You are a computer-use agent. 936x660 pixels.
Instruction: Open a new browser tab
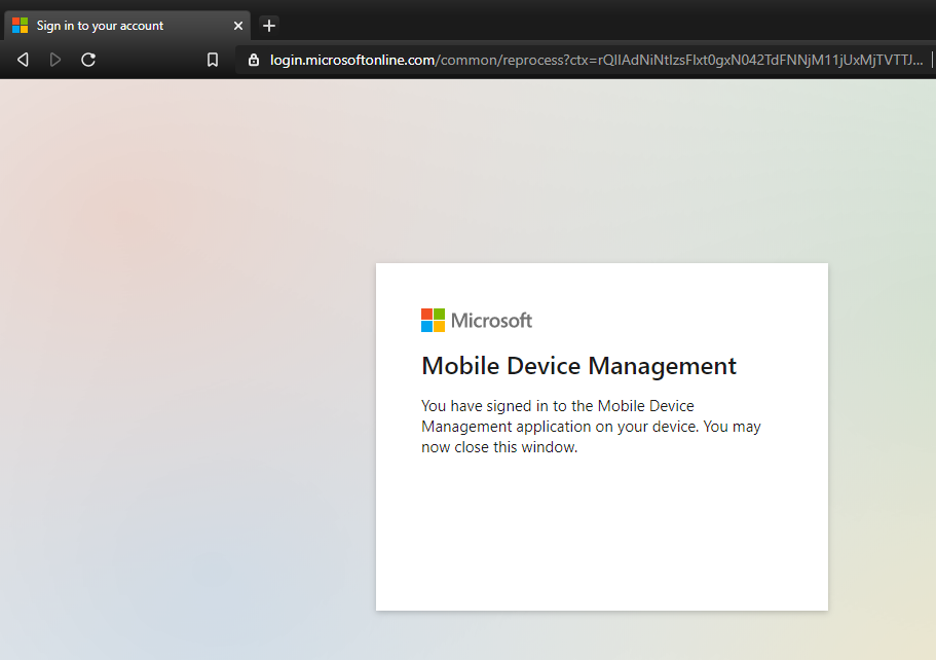tap(269, 26)
